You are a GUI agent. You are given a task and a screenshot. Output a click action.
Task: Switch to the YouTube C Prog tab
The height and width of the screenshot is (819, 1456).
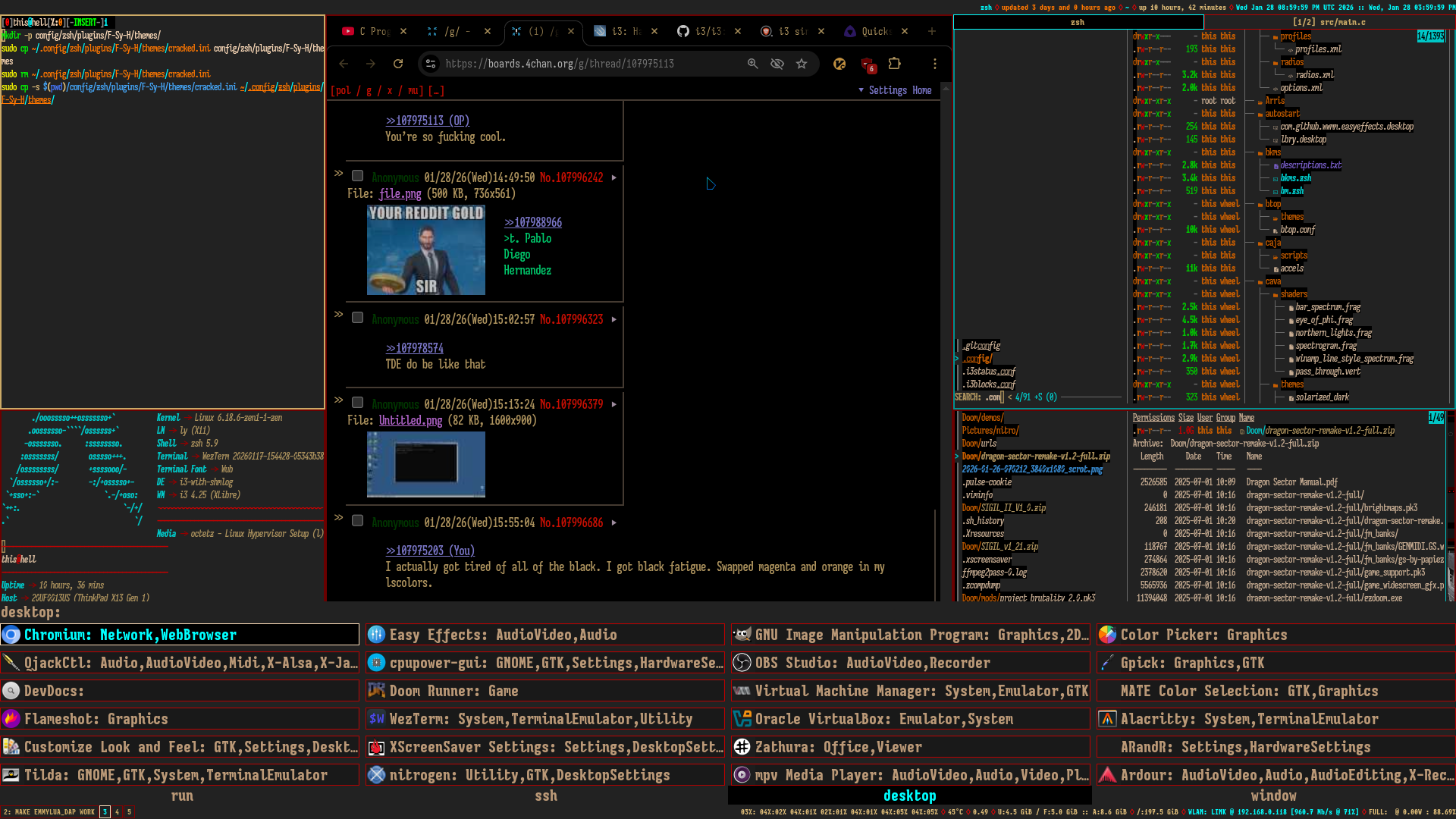click(x=368, y=31)
